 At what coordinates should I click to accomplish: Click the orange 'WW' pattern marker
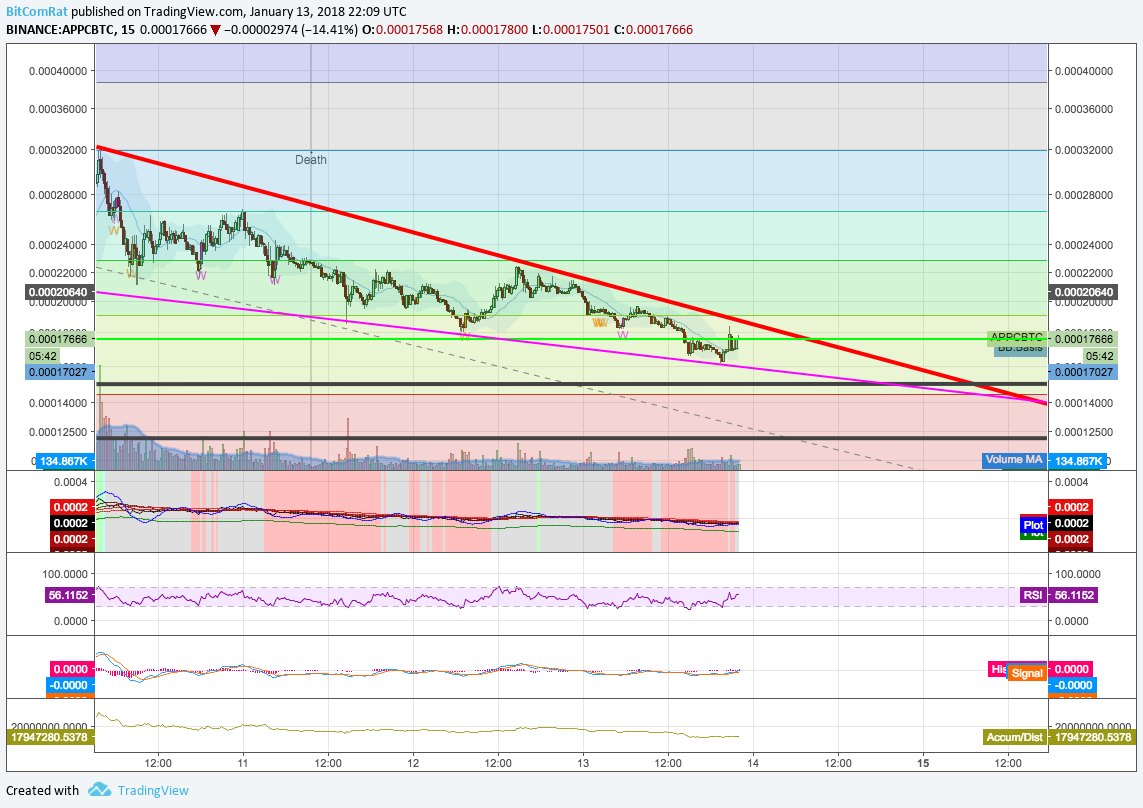click(599, 322)
